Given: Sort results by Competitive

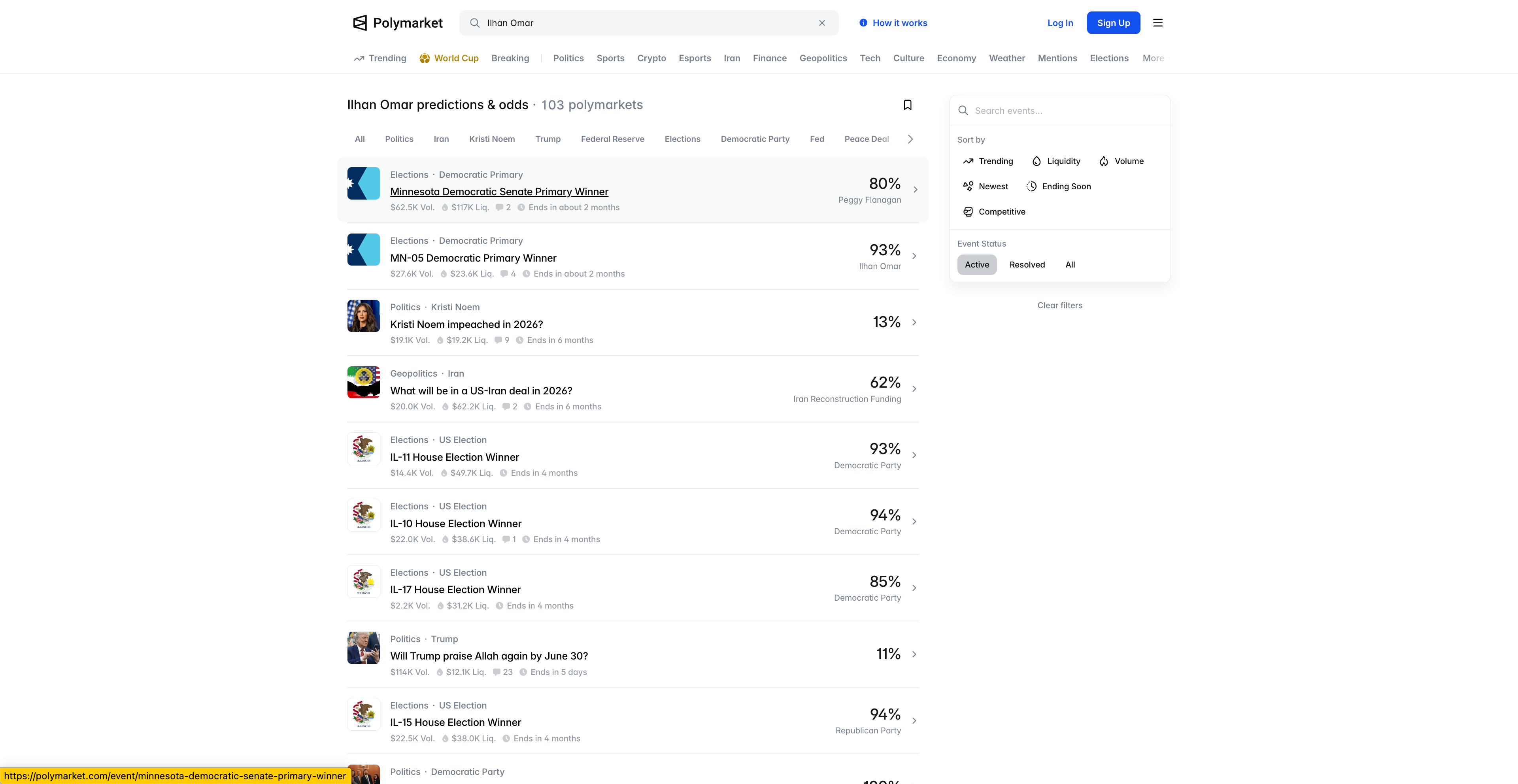Looking at the screenshot, I should [994, 212].
